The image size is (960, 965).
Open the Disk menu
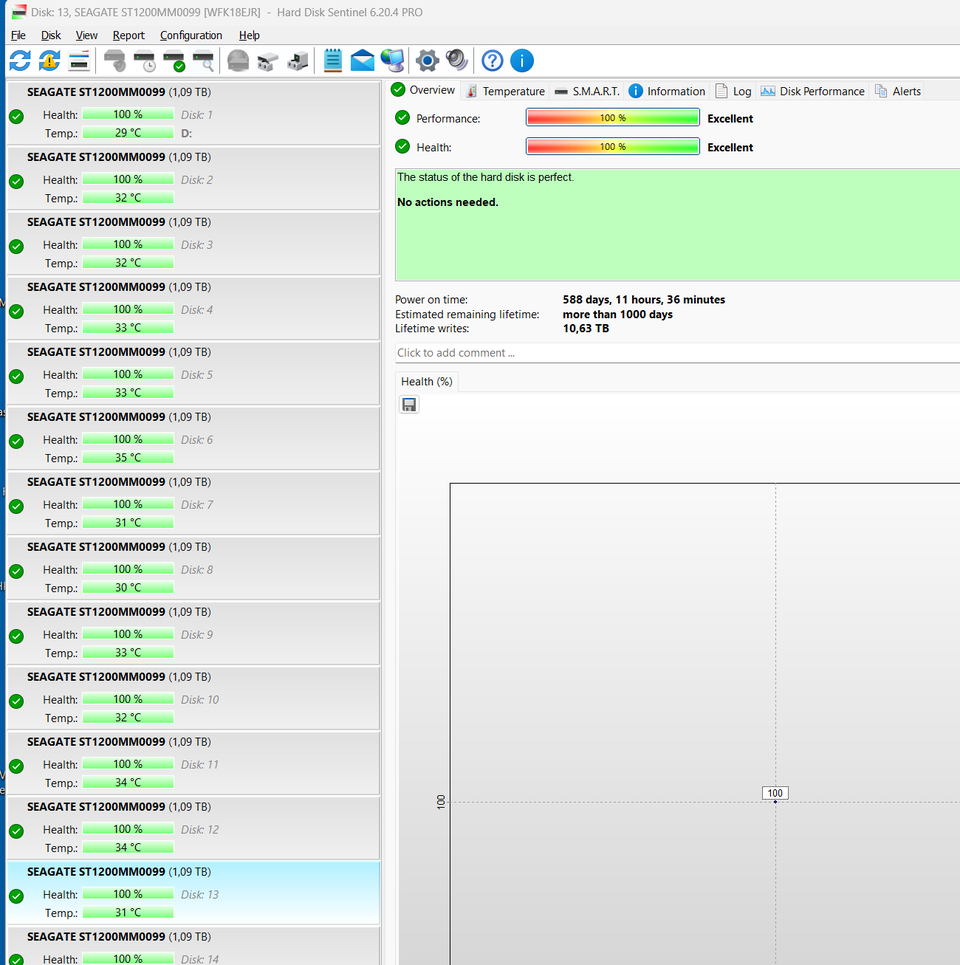50,35
